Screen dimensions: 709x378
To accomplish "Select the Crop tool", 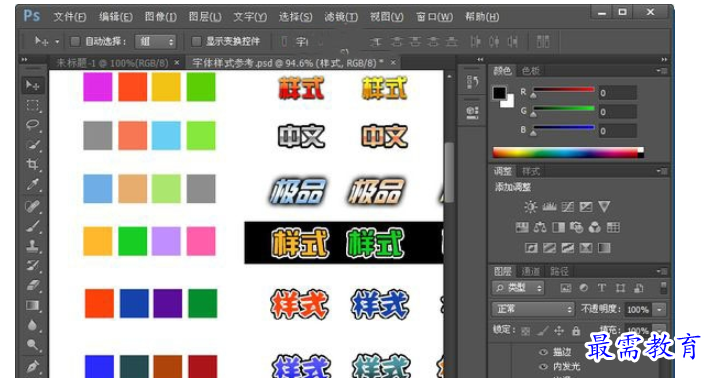I will click(32, 164).
